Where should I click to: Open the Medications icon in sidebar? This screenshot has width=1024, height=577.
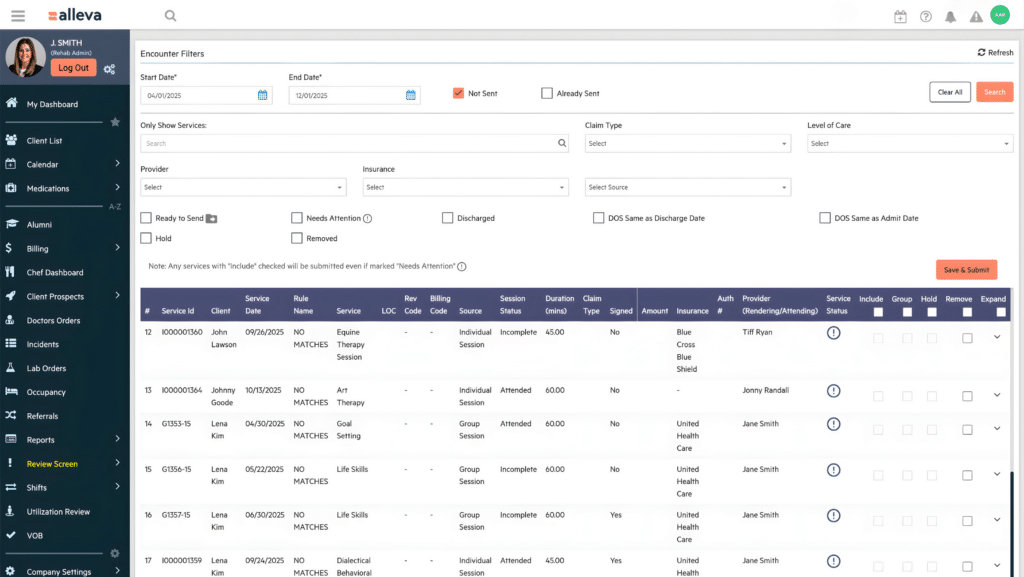tap(12, 188)
